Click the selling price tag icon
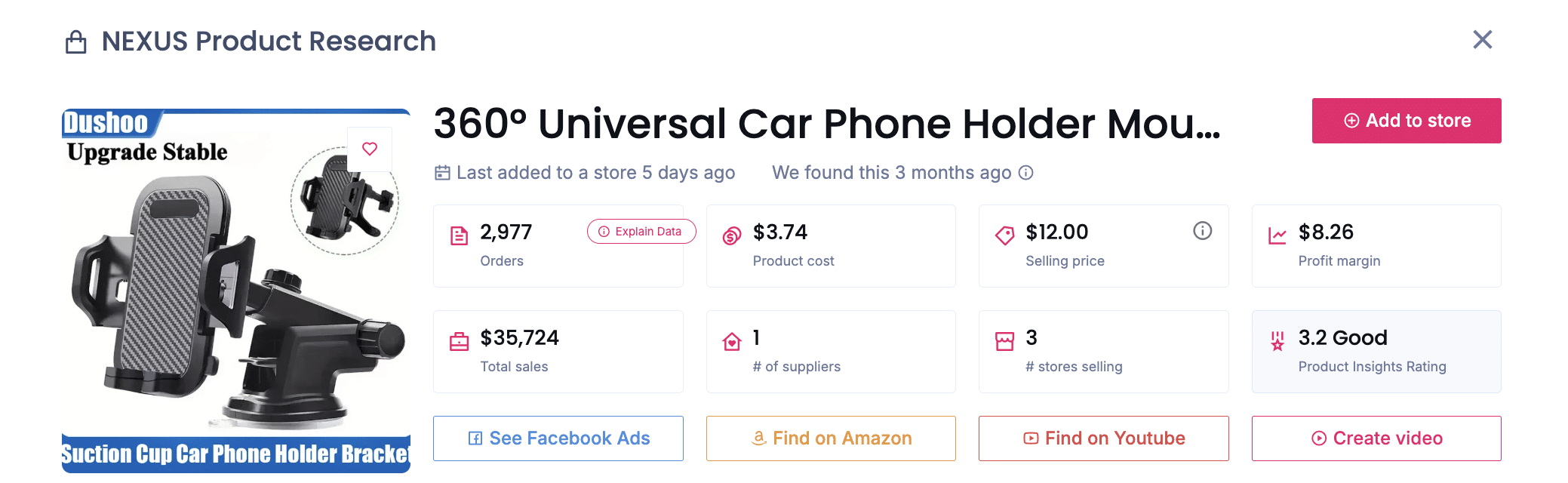Screen dimensions: 1568x483 pyautogui.click(x=1004, y=236)
